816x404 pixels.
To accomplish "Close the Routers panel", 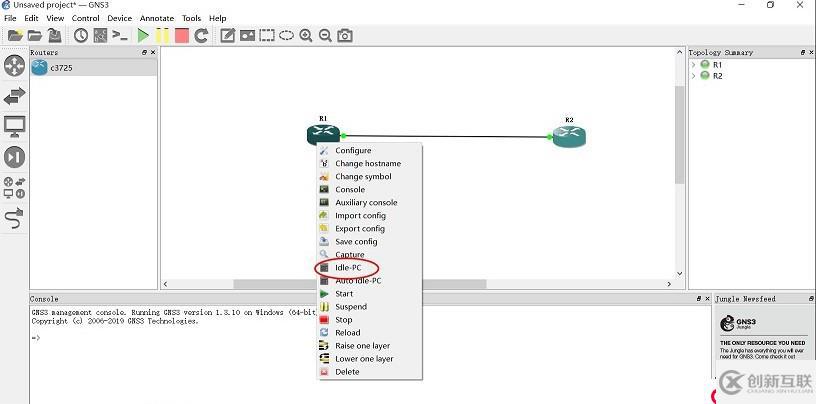I will pyautogui.click(x=152, y=53).
